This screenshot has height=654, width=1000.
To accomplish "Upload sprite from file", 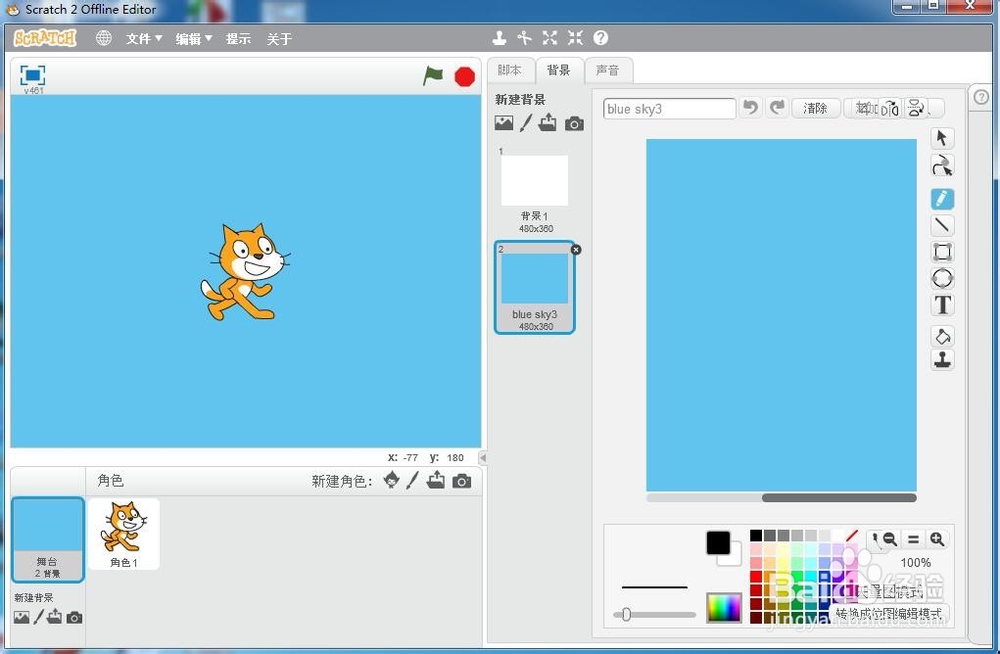I will pyautogui.click(x=436, y=480).
